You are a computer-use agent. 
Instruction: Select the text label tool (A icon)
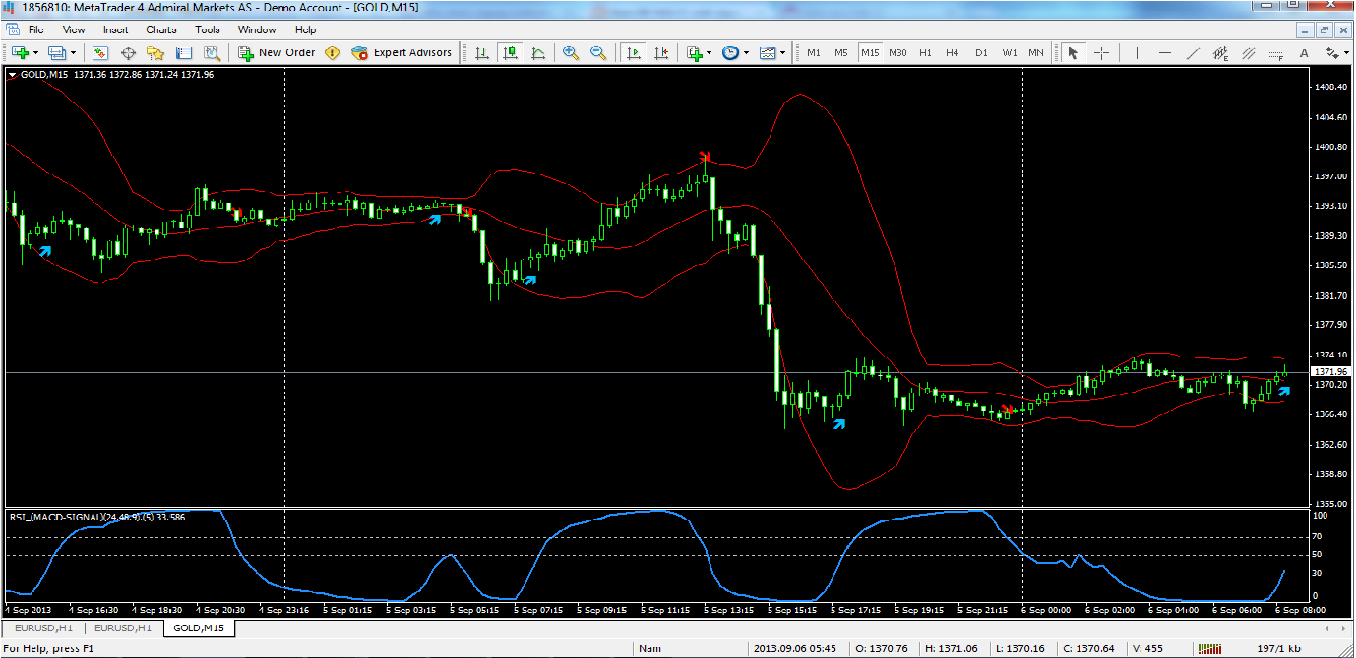(1304, 52)
